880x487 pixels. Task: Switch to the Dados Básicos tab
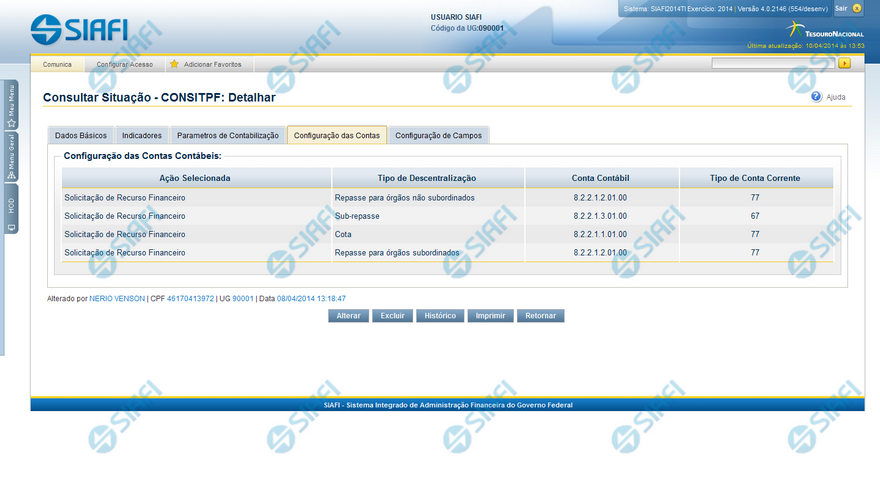coord(81,135)
